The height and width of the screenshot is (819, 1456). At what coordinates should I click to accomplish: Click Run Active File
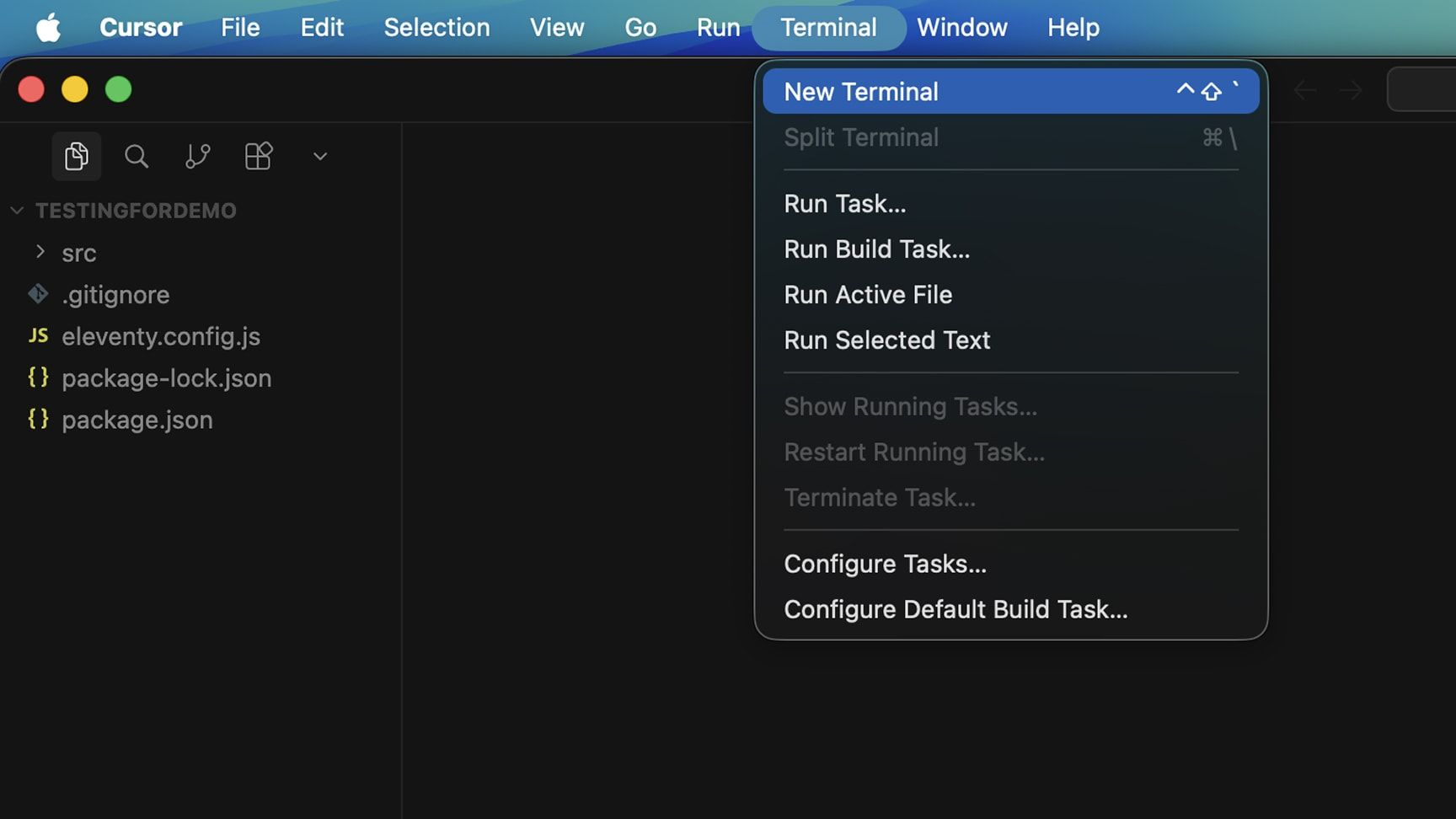(867, 295)
